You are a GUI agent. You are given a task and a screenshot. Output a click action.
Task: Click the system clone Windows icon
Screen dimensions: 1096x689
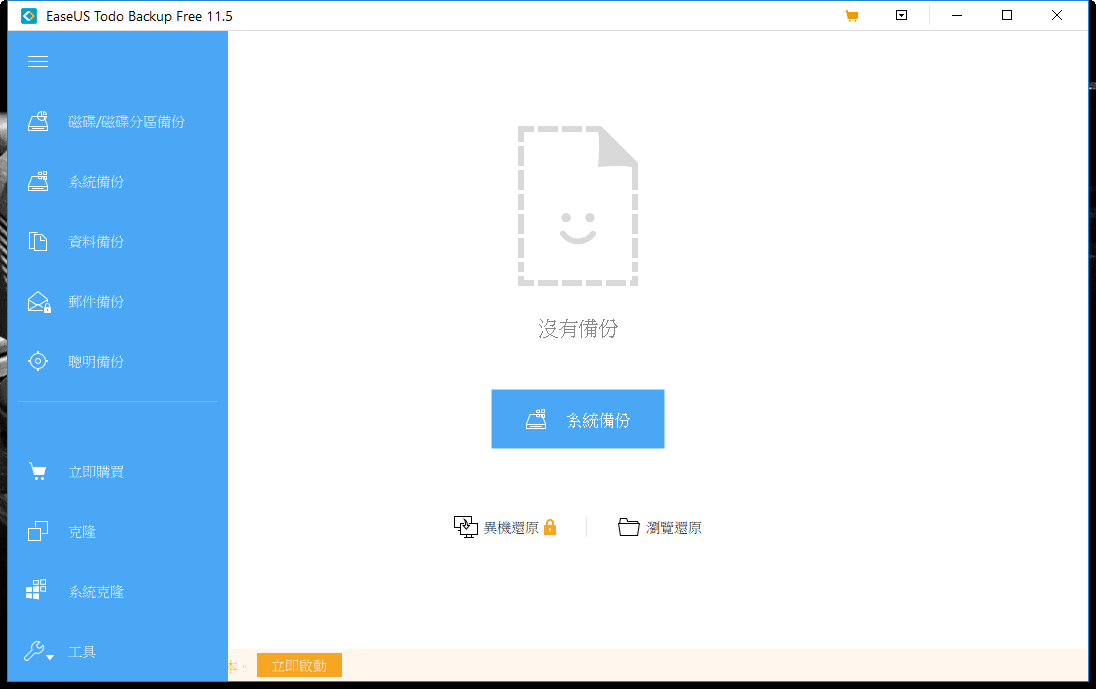tap(36, 590)
